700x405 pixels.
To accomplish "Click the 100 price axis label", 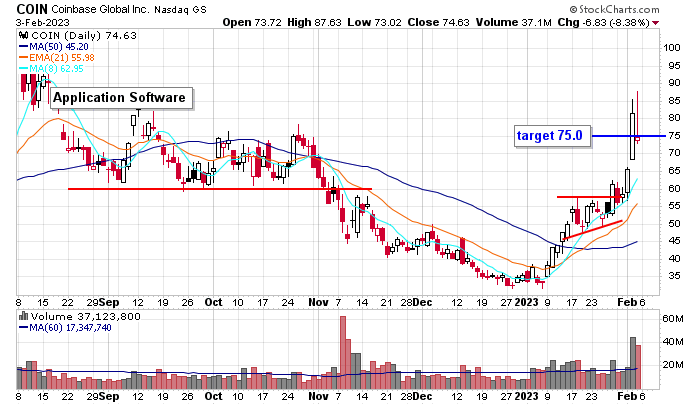I will 671,48.
